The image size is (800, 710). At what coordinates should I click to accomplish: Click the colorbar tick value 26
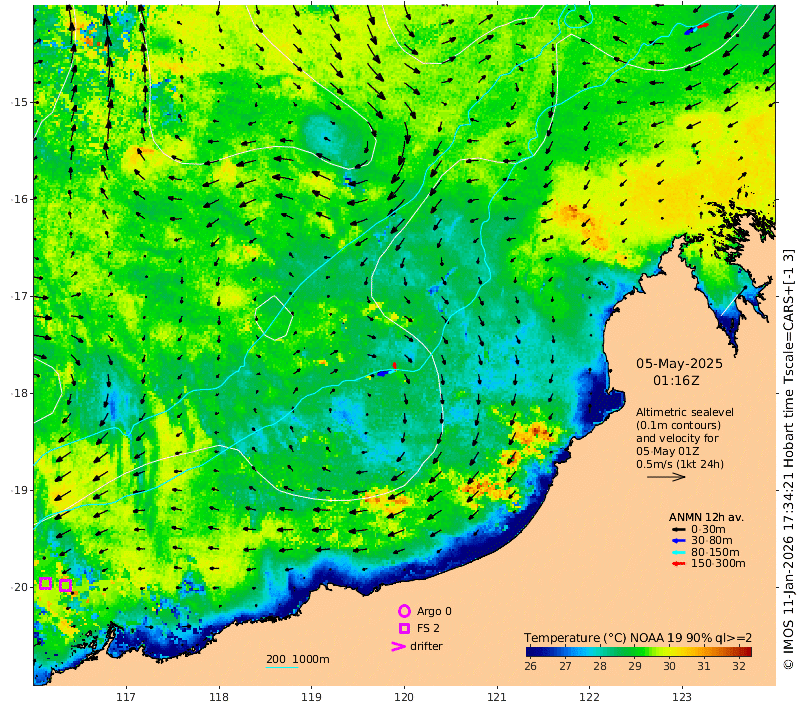click(x=531, y=666)
